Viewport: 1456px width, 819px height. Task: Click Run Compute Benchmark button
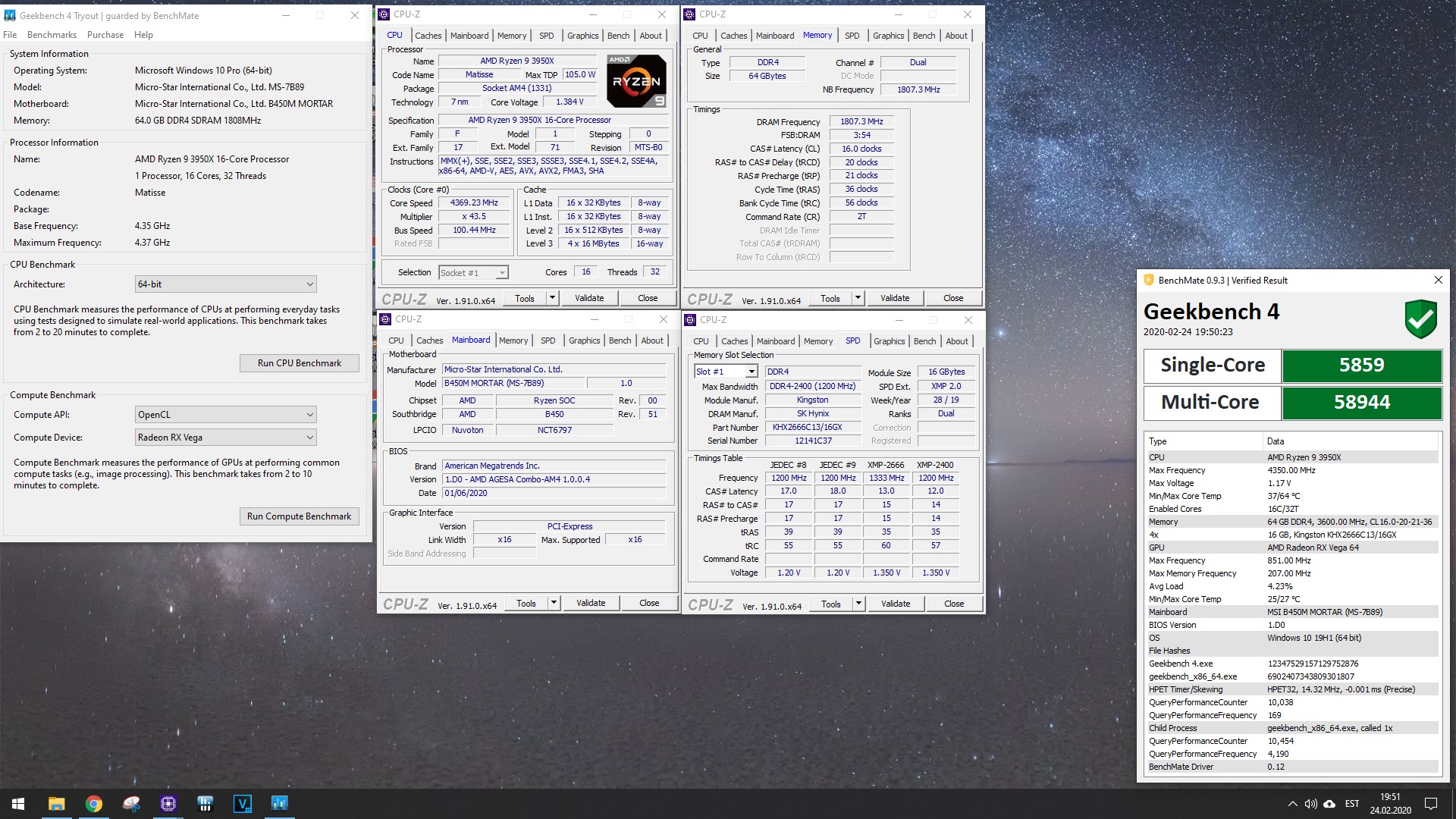click(x=299, y=516)
